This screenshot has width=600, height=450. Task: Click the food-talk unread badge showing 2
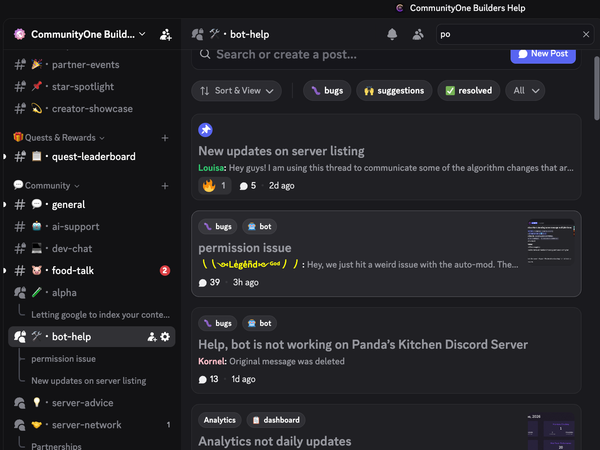tap(165, 271)
